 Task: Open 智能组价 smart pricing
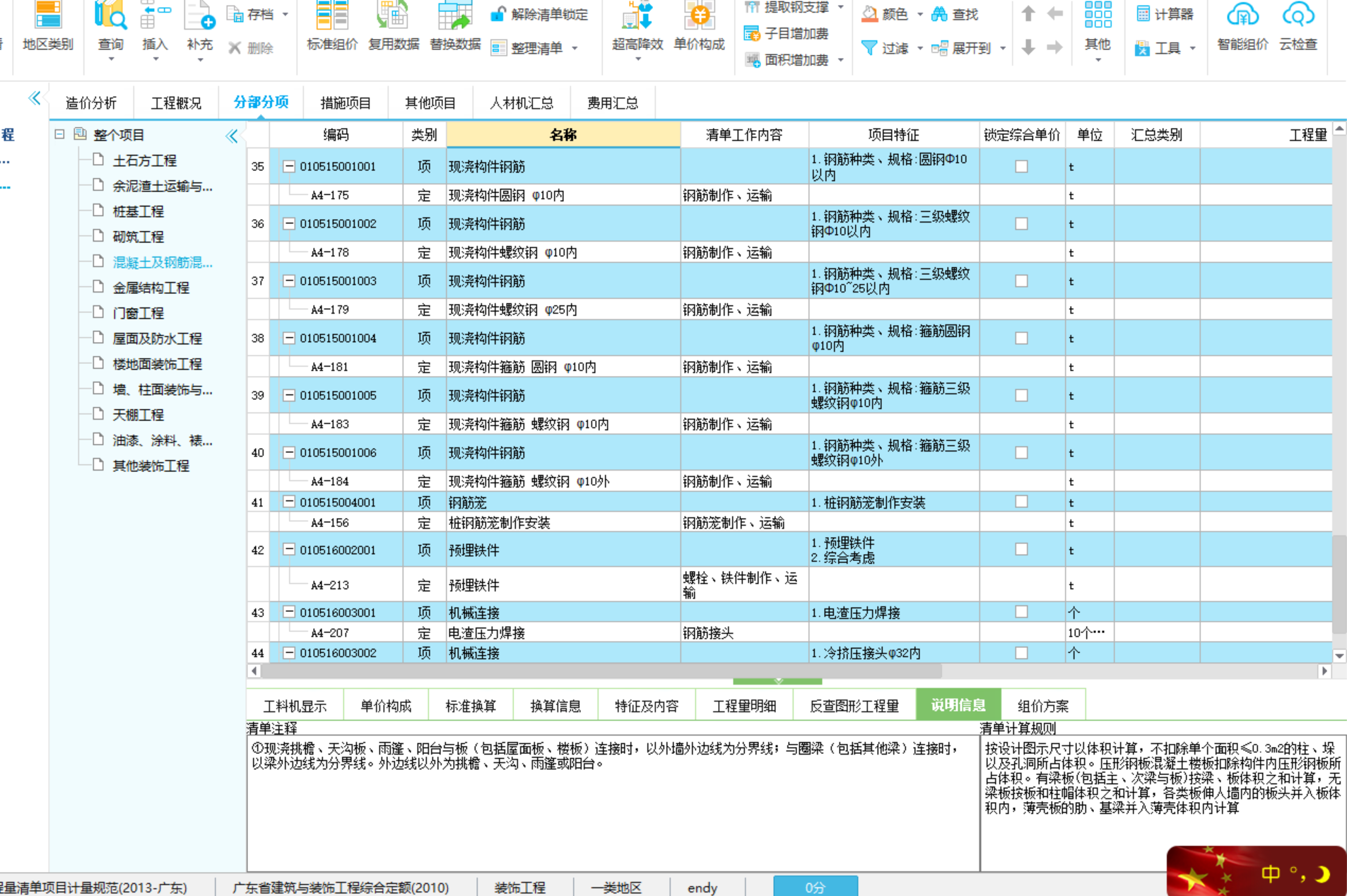[1242, 27]
